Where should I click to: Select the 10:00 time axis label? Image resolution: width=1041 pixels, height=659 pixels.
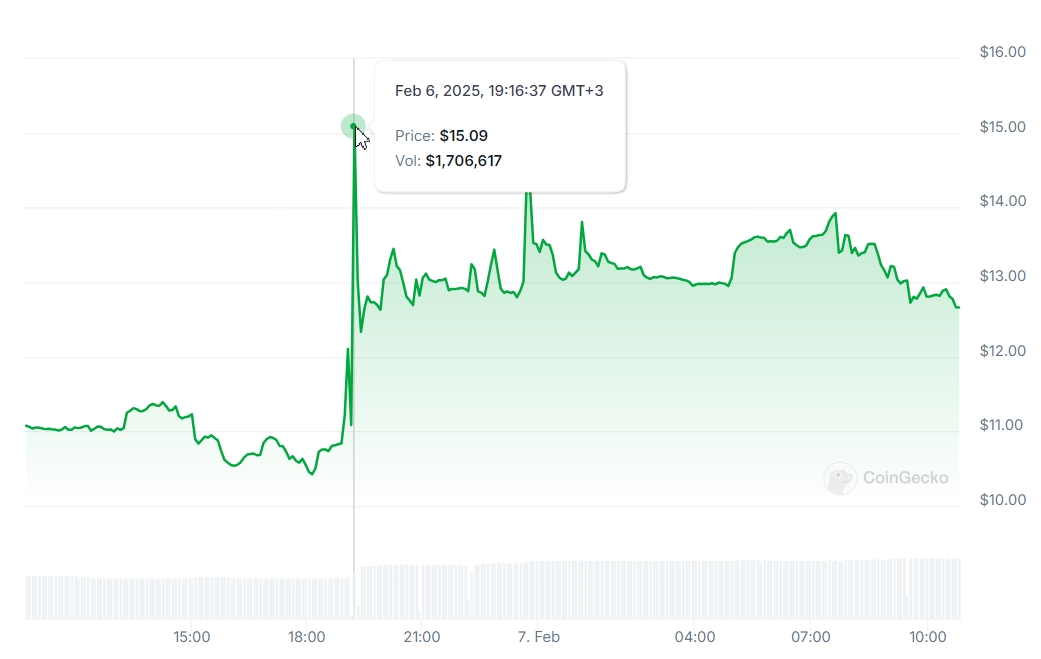pyautogui.click(x=928, y=636)
